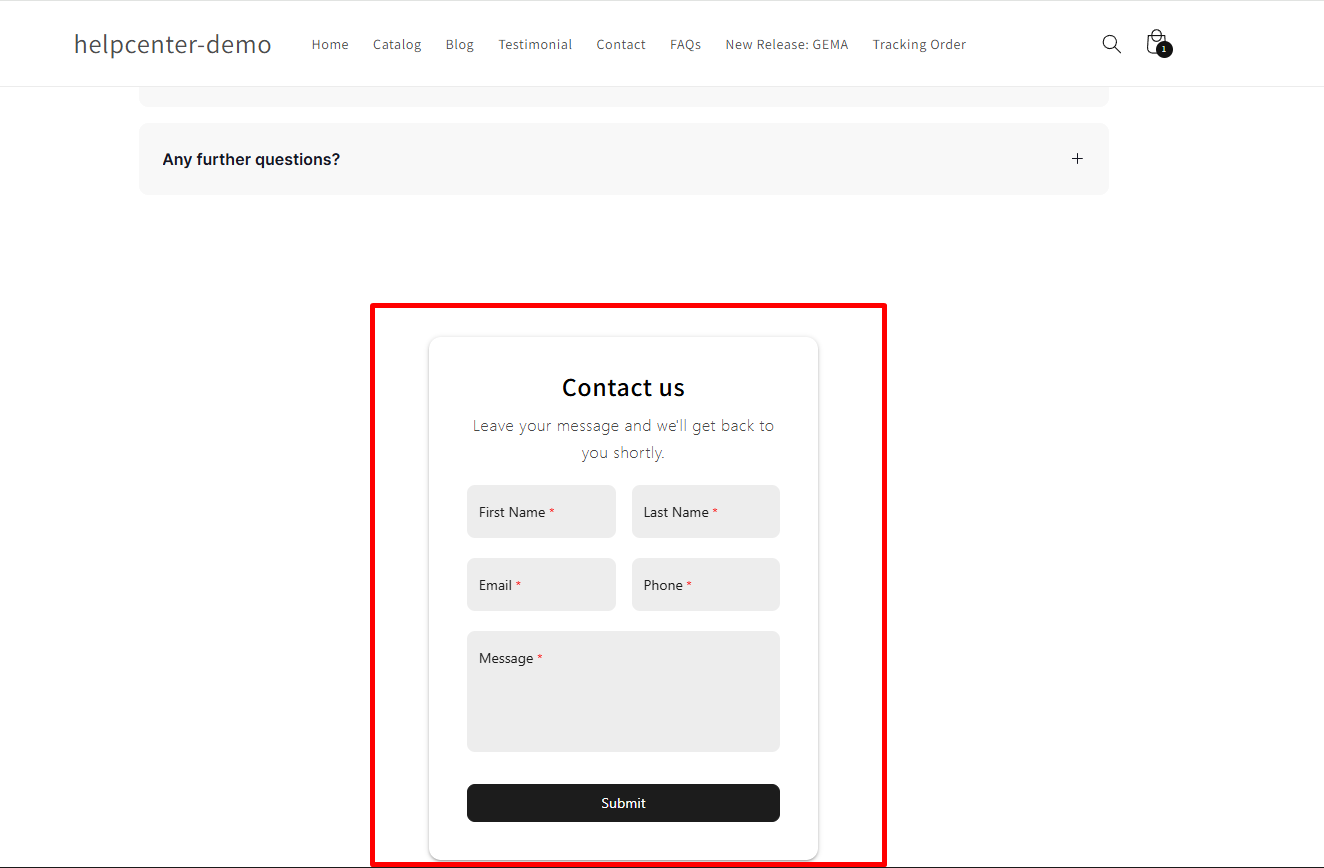
Task: Visit the New Release: GEMA page
Action: (786, 45)
